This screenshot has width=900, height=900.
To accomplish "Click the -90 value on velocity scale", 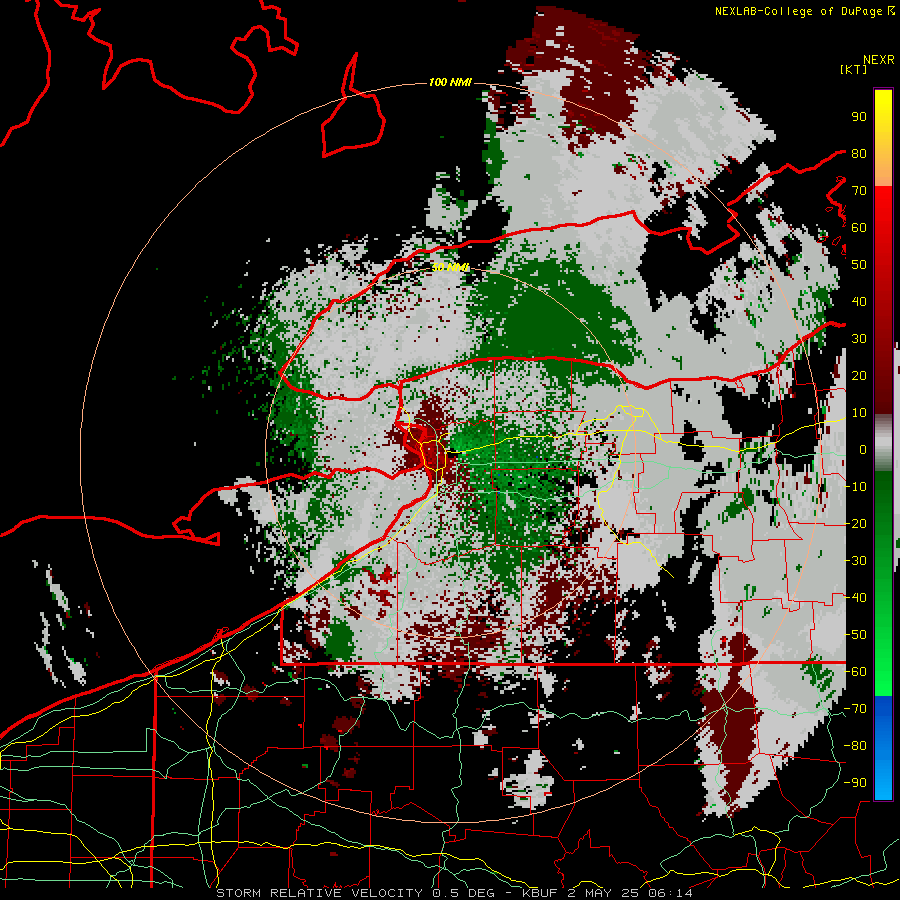I will 855,783.
